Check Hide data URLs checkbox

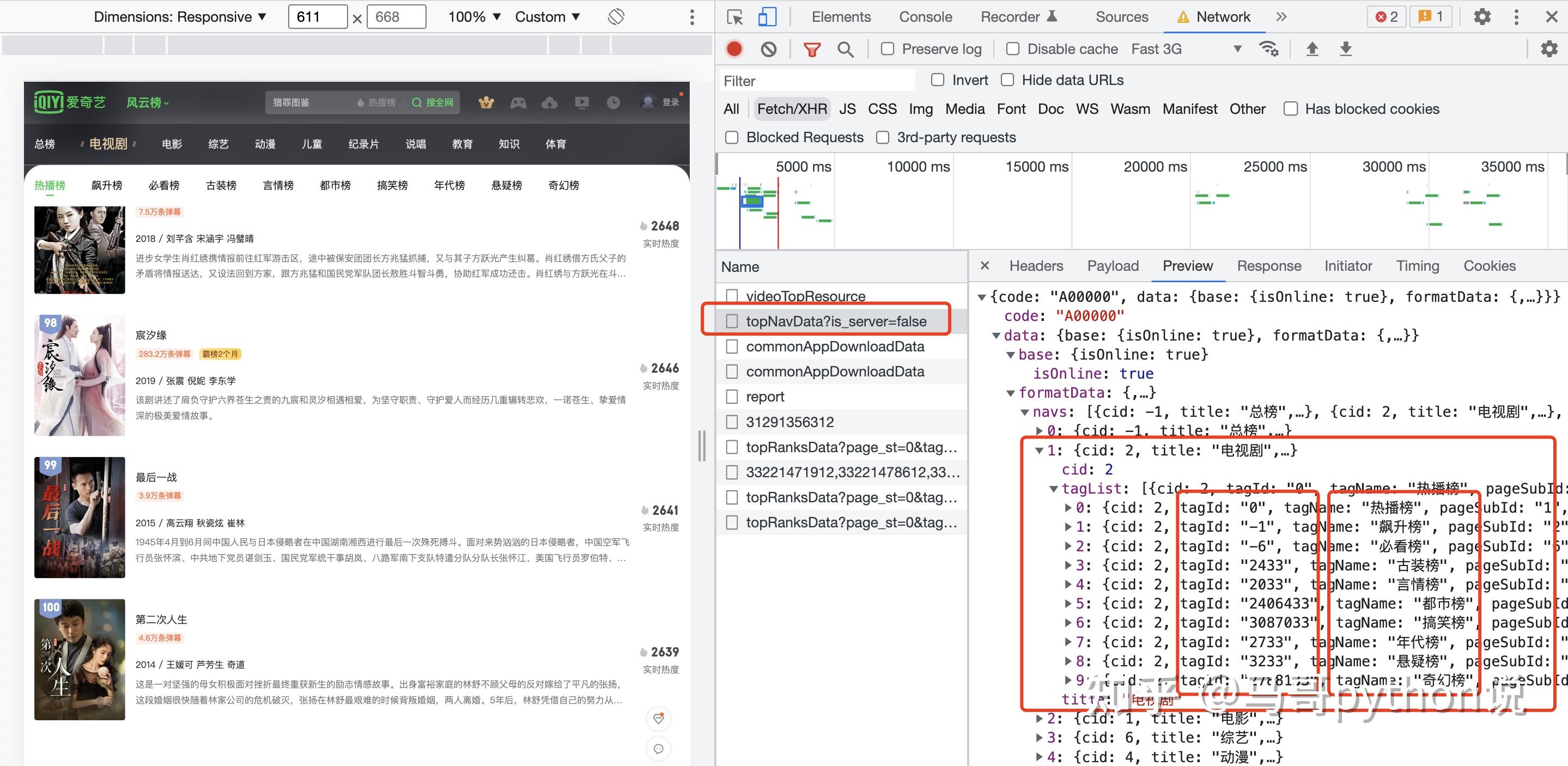pyautogui.click(x=1007, y=80)
